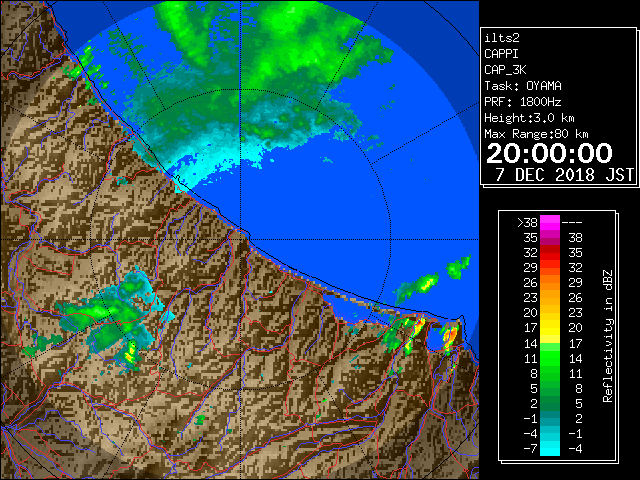
Task: Pick the magenta >38 dBZ color swatch
Action: [550, 223]
